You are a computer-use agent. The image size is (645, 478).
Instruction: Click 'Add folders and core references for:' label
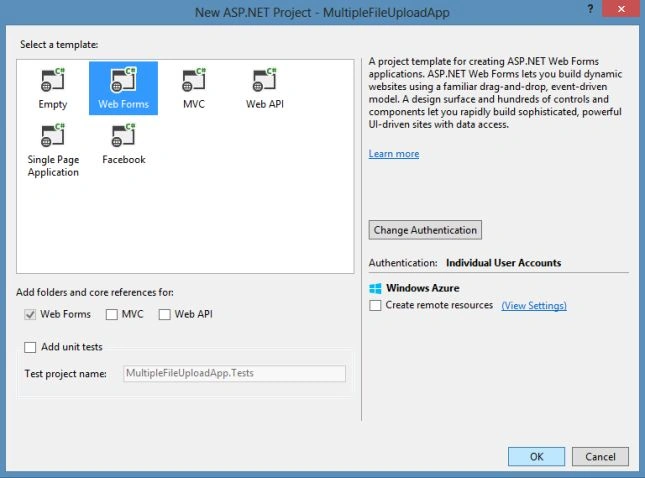[95, 292]
